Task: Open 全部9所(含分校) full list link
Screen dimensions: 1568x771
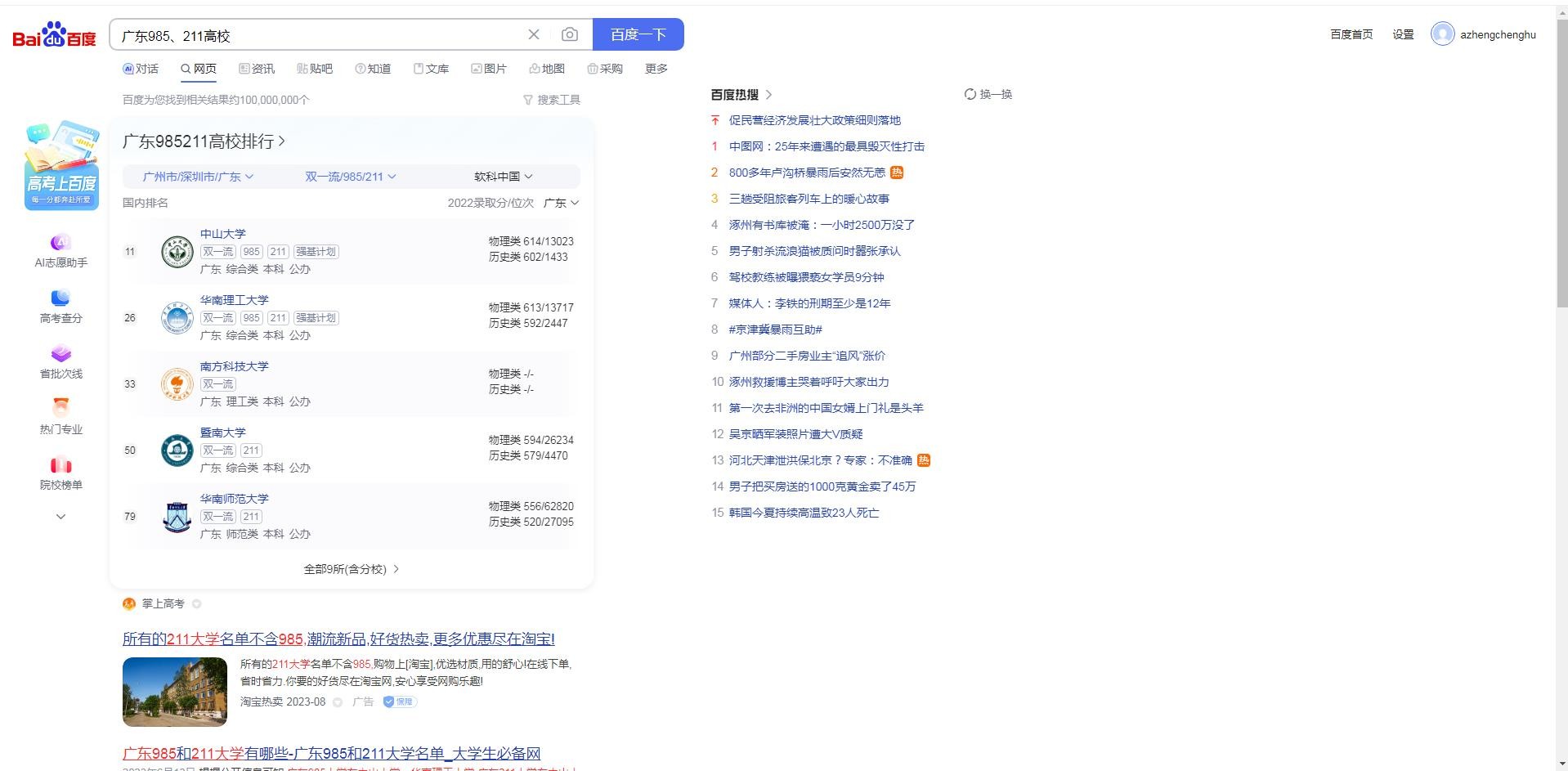Action: click(351, 569)
